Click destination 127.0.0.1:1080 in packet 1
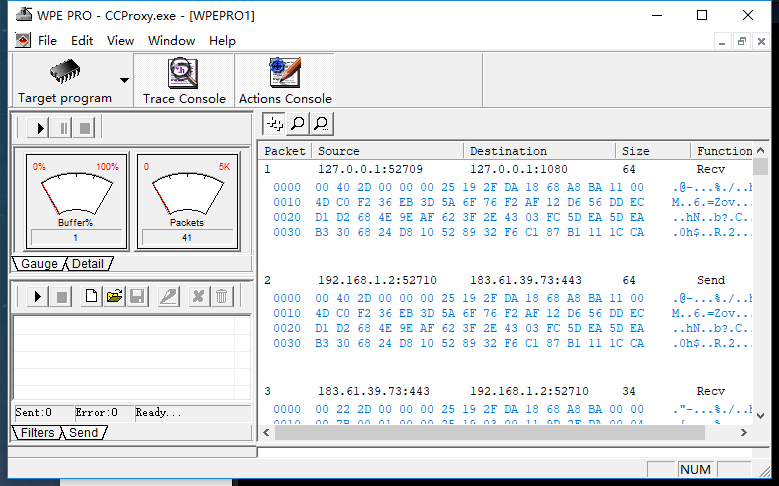The image size is (779, 486). click(519, 169)
